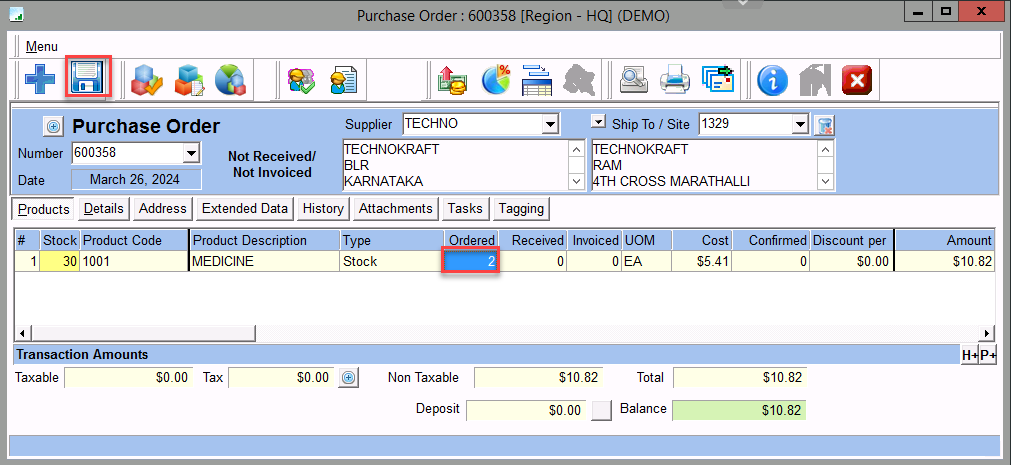The height and width of the screenshot is (465, 1011).
Task: Click the blue plus New icon
Action: 40,78
